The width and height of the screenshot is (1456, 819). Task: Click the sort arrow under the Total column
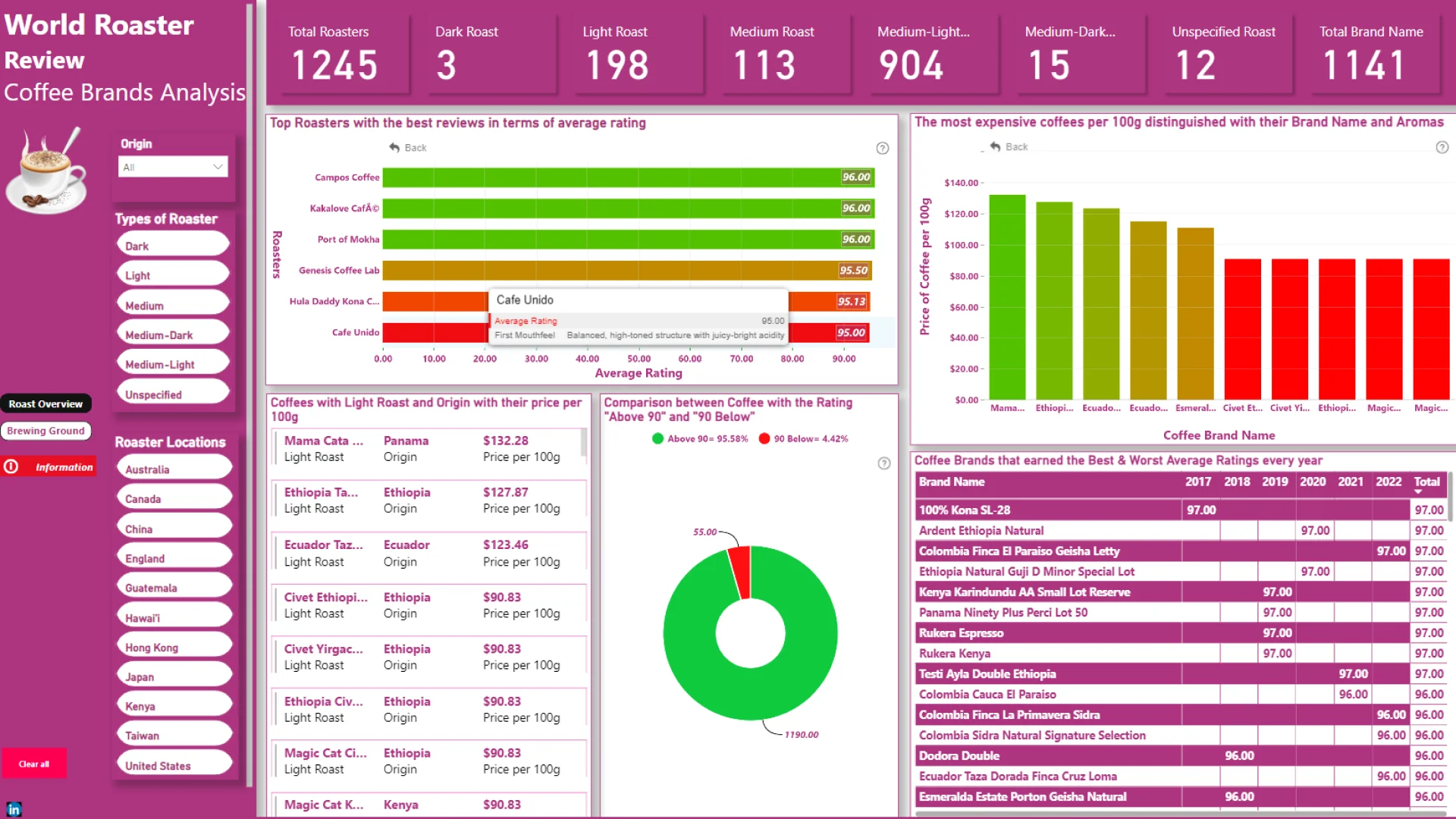click(x=1418, y=492)
